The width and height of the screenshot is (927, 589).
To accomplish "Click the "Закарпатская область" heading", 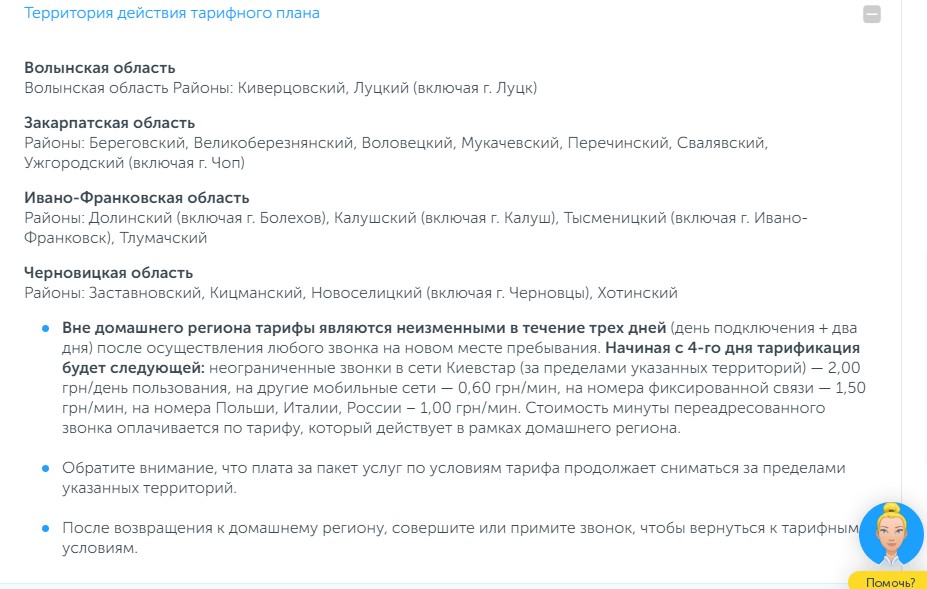I will pyautogui.click(x=110, y=123).
